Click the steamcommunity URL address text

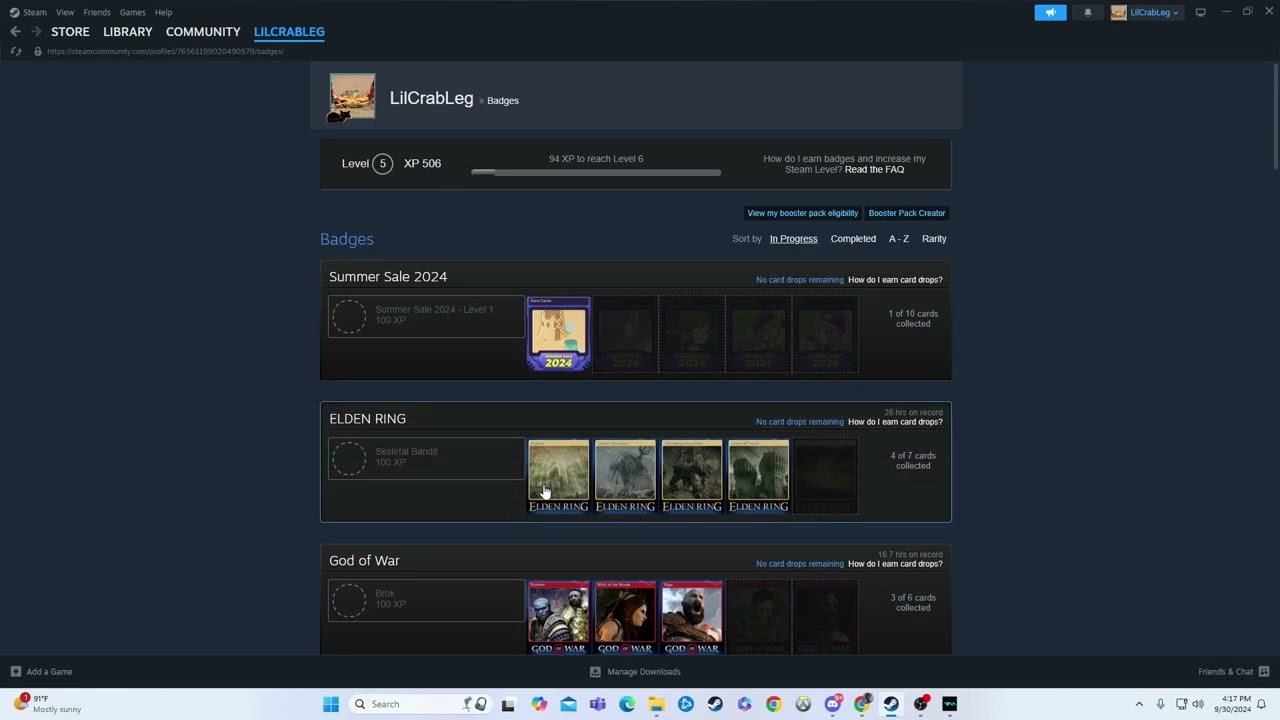point(165,51)
